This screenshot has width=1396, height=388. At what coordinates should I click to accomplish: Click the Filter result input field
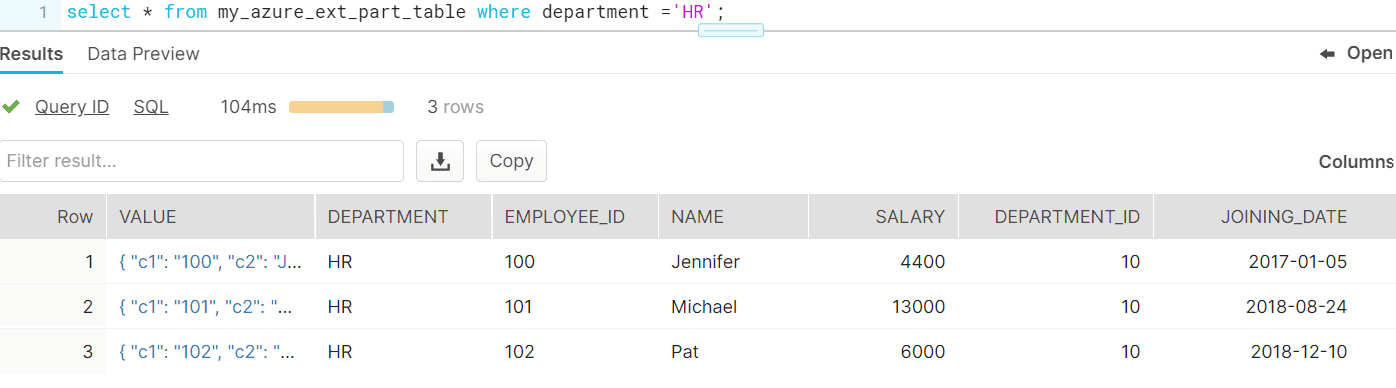202,161
